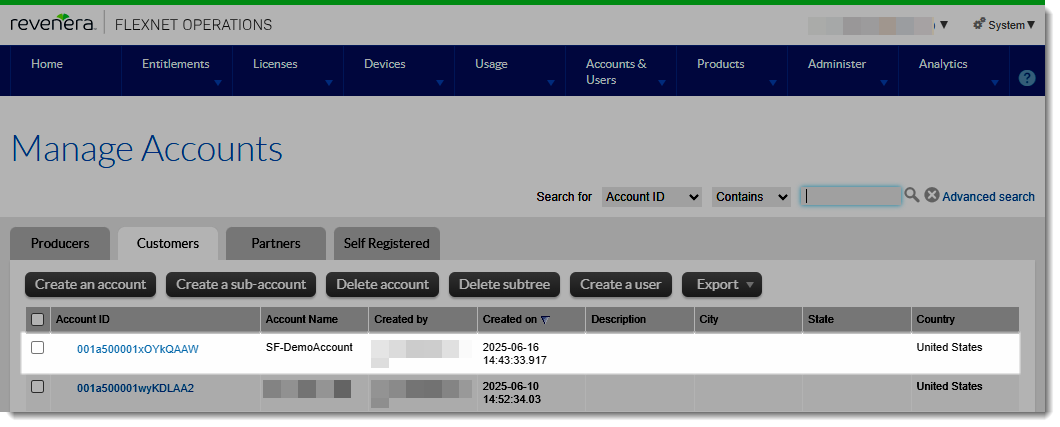Sort by the Created by column
1060x427 pixels.
[x=401, y=320]
